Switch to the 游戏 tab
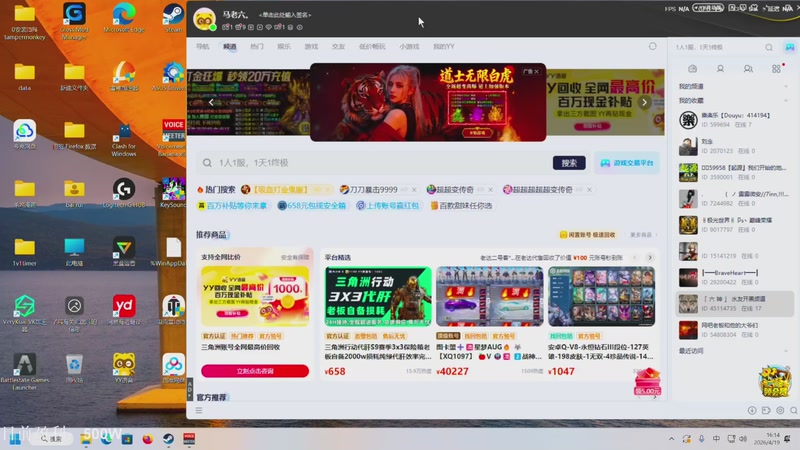800x450 pixels. coord(311,46)
